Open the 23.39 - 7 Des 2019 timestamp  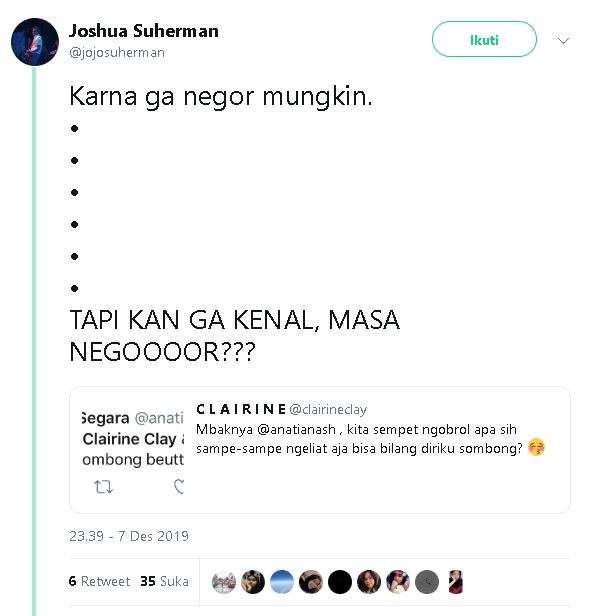click(129, 536)
